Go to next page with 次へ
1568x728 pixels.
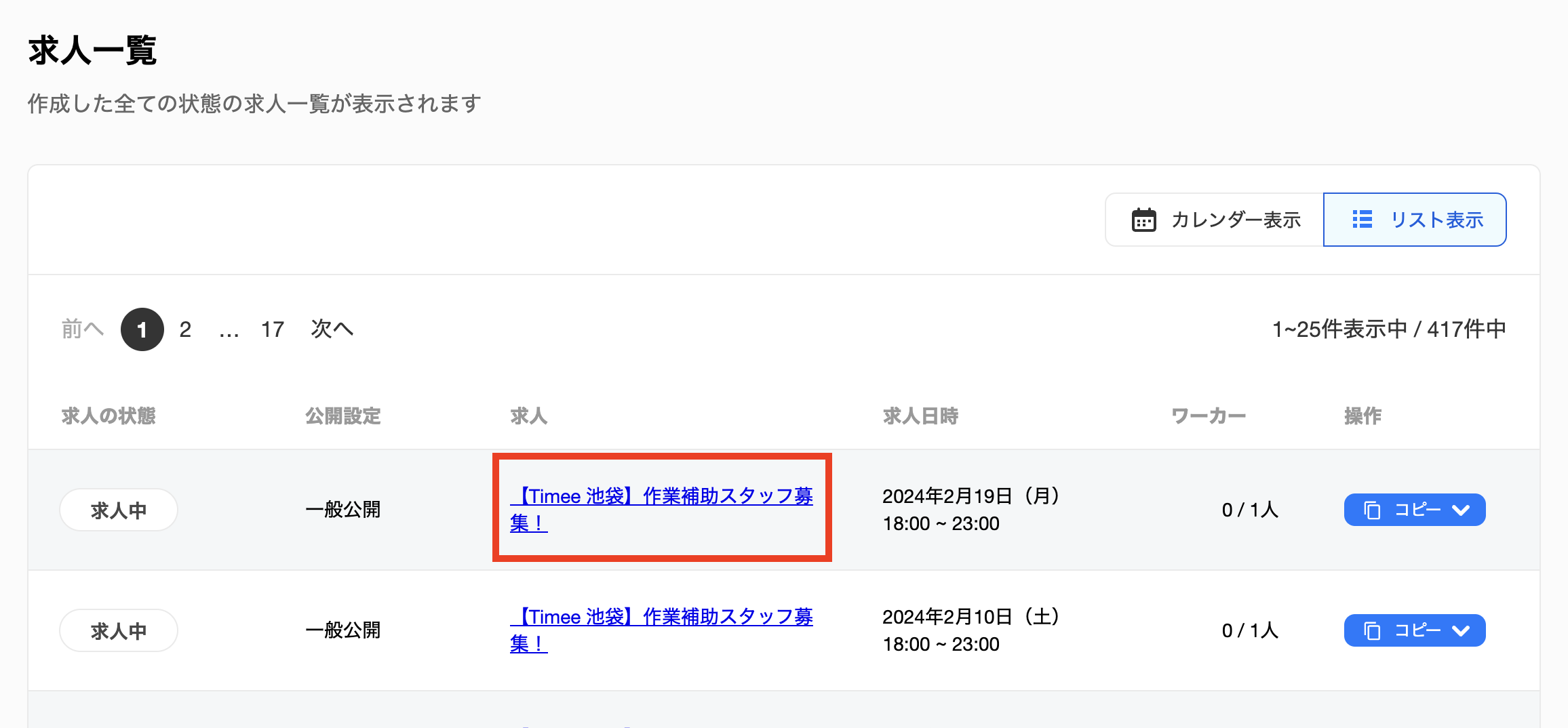point(332,329)
